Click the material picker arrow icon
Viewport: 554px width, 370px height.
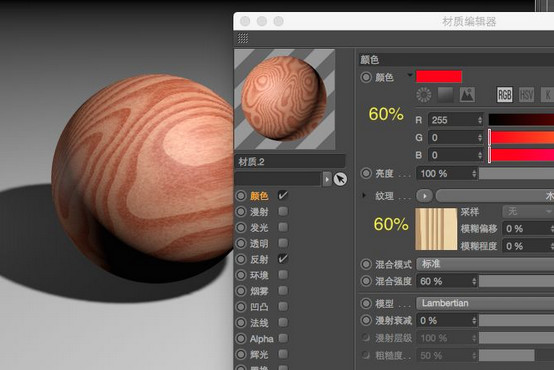(340, 179)
